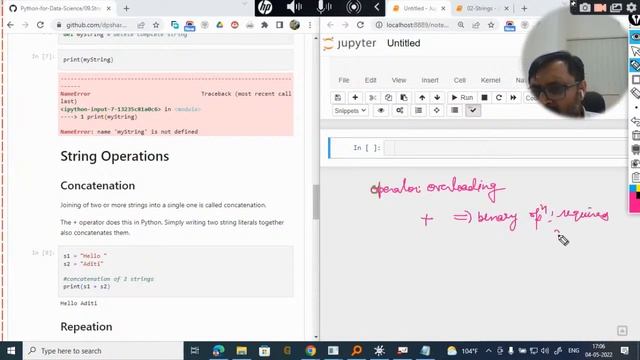640x360 pixels.
Task: Restart the kernel with circular arrow
Action: tap(499, 98)
